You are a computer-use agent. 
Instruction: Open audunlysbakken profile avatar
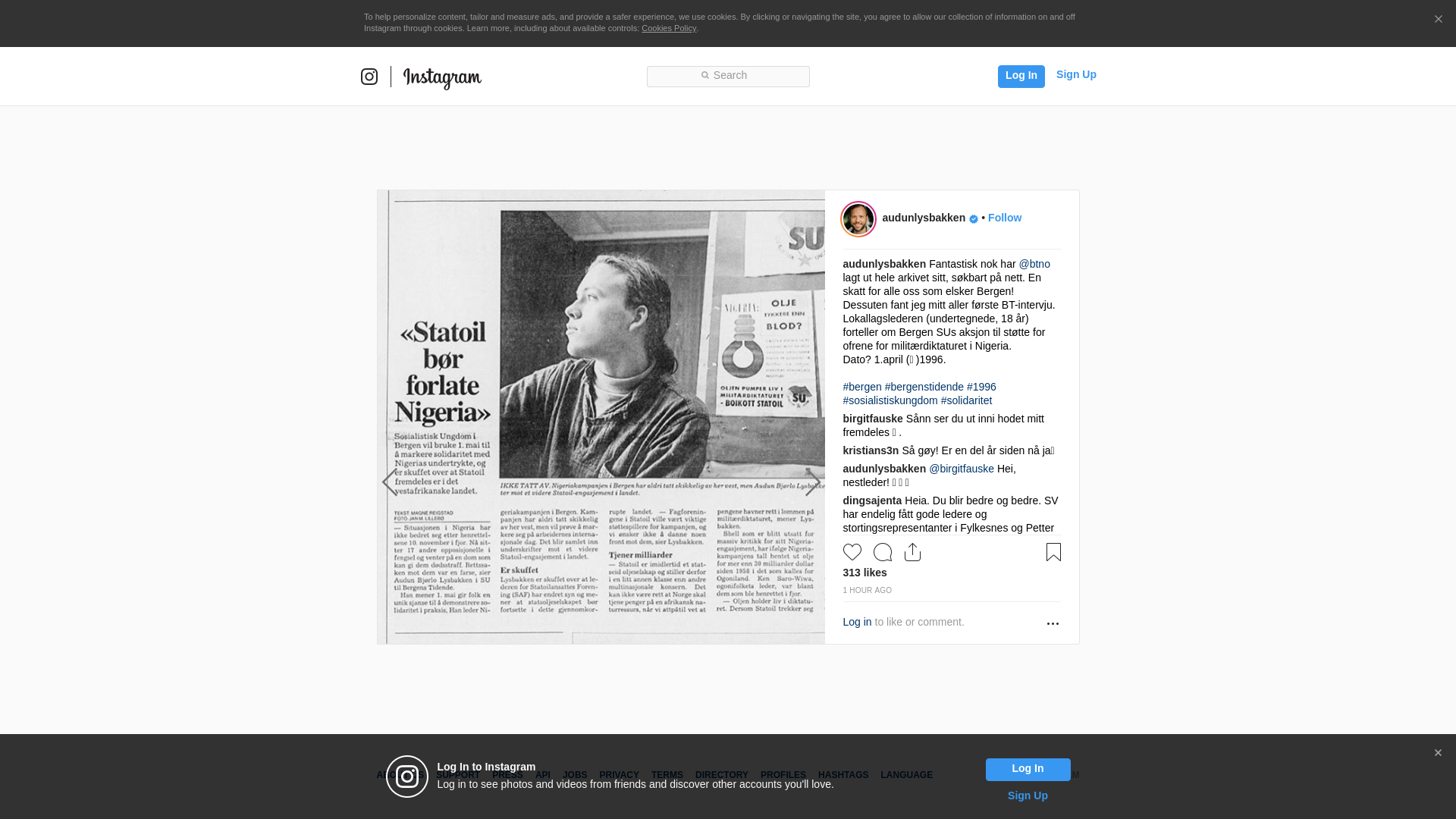858,219
